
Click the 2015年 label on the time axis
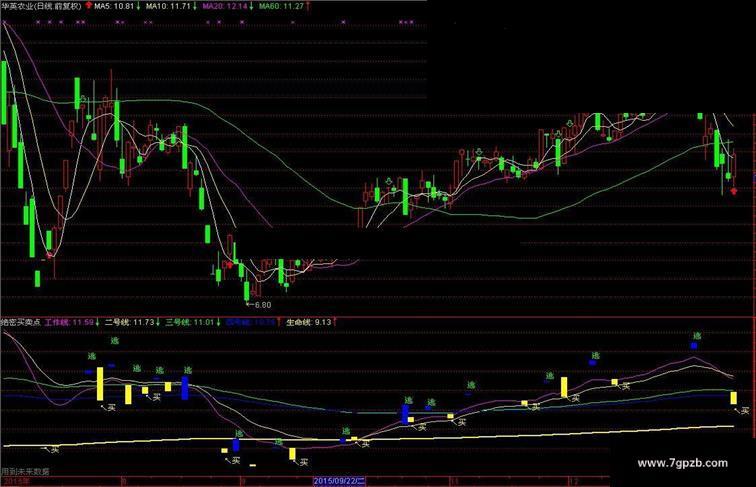point(15,481)
